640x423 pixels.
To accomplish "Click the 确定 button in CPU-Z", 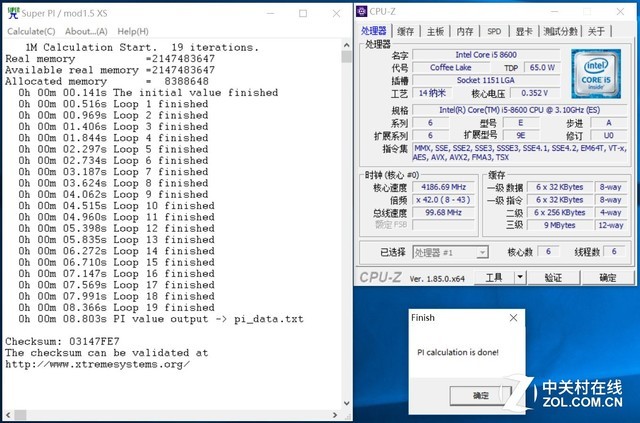I will tap(607, 278).
